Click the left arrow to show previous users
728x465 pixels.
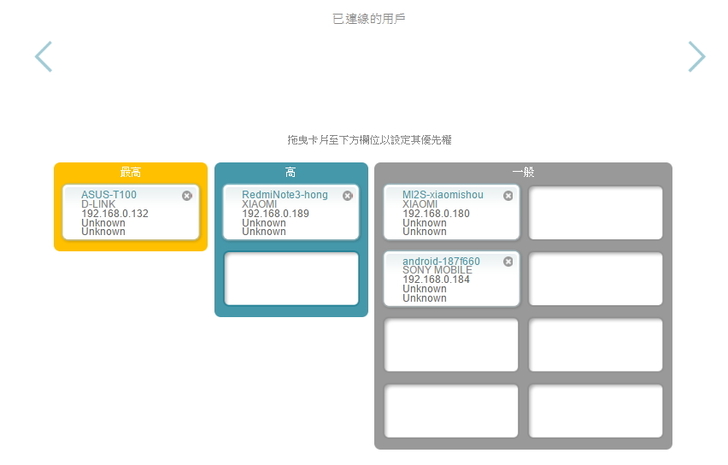coord(43,57)
